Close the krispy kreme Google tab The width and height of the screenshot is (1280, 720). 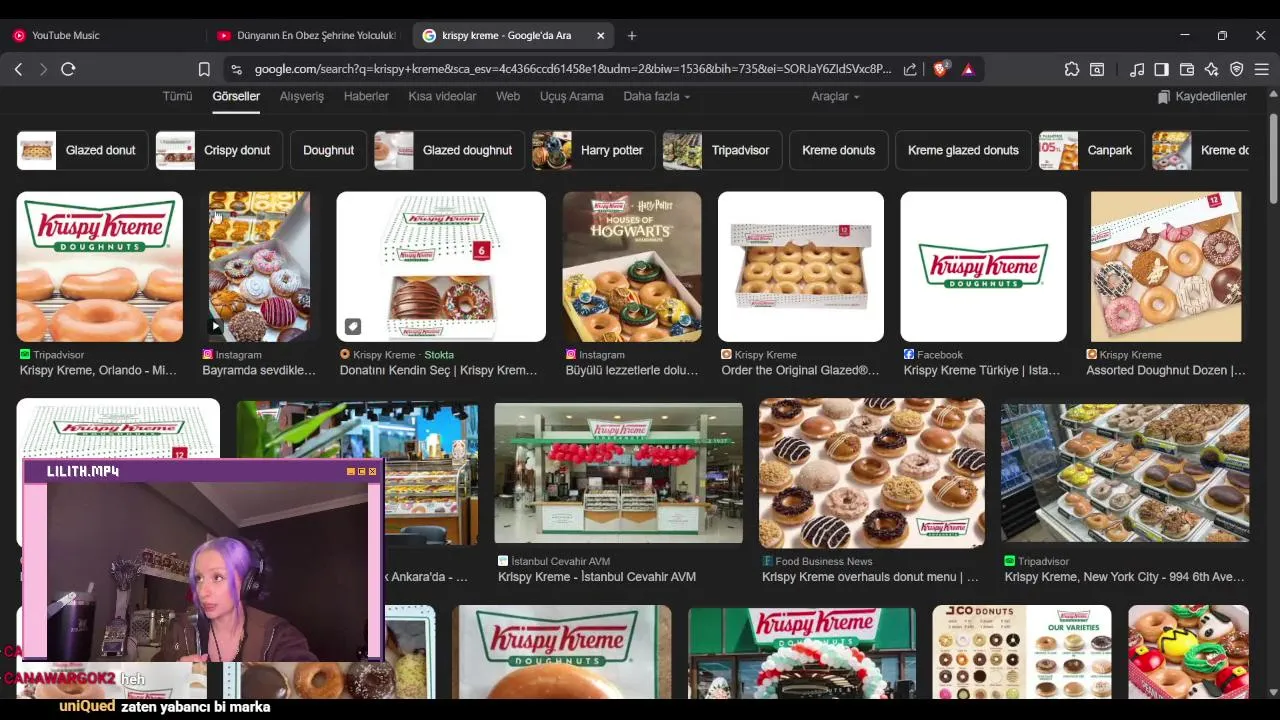pyautogui.click(x=600, y=35)
